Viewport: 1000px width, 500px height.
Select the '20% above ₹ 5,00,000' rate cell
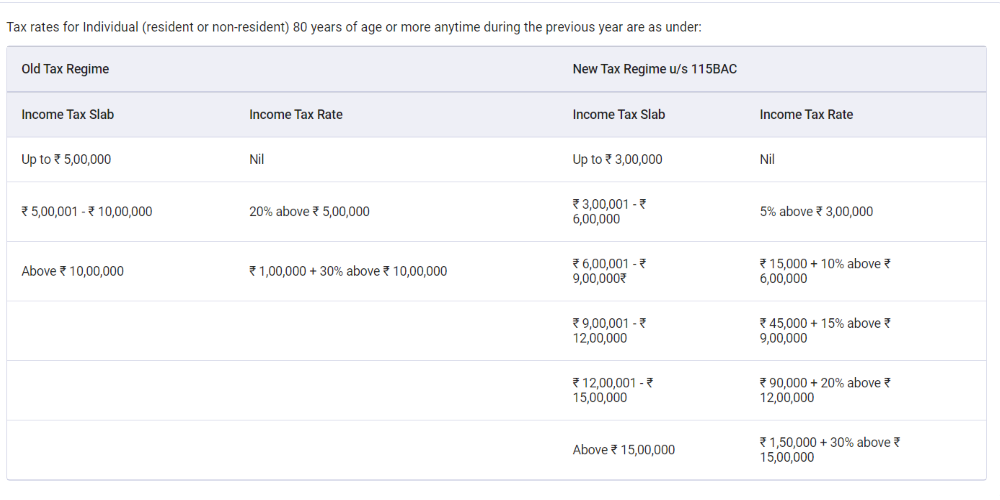[x=309, y=212]
